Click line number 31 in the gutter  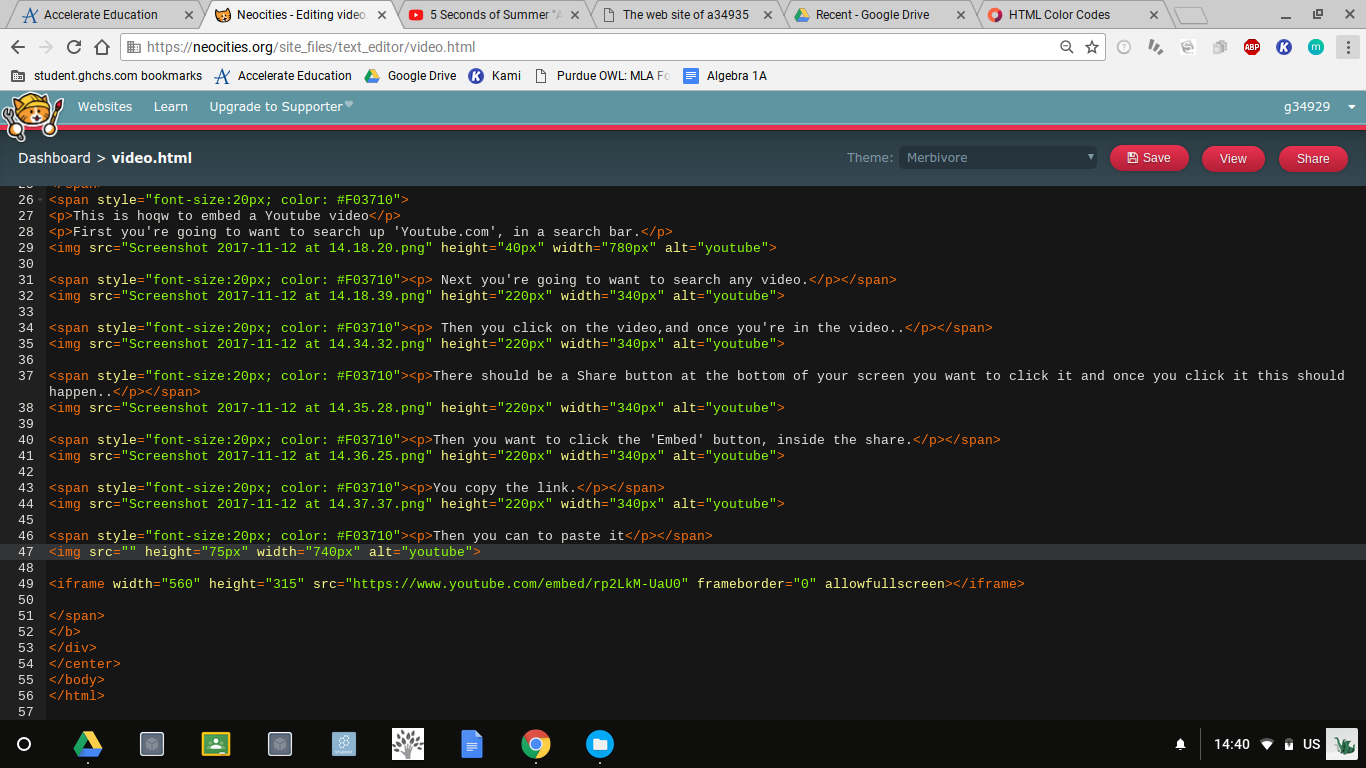(26, 280)
